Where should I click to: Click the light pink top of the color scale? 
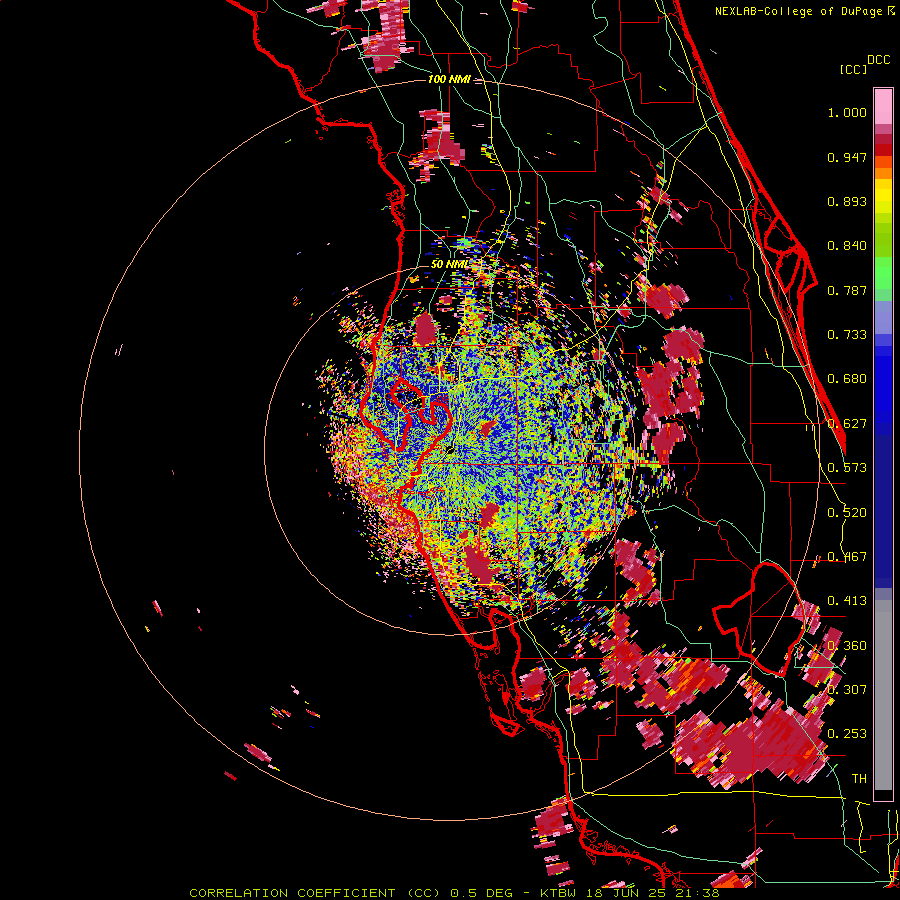click(883, 106)
